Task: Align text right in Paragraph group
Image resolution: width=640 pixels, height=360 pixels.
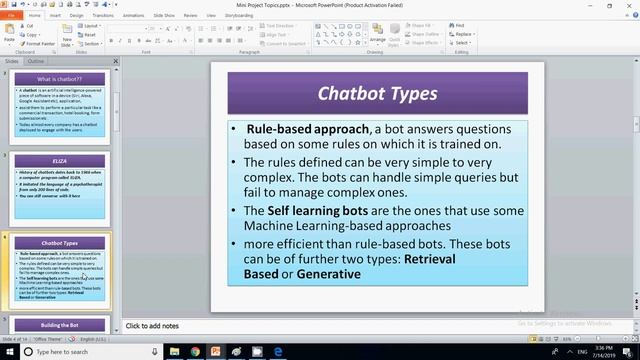Action: point(219,41)
